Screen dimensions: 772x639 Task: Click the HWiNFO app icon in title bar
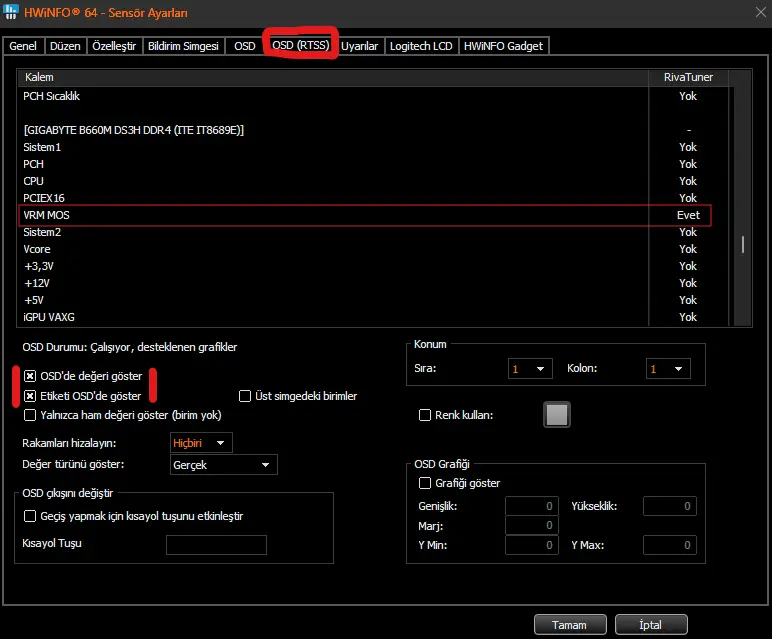10,12
